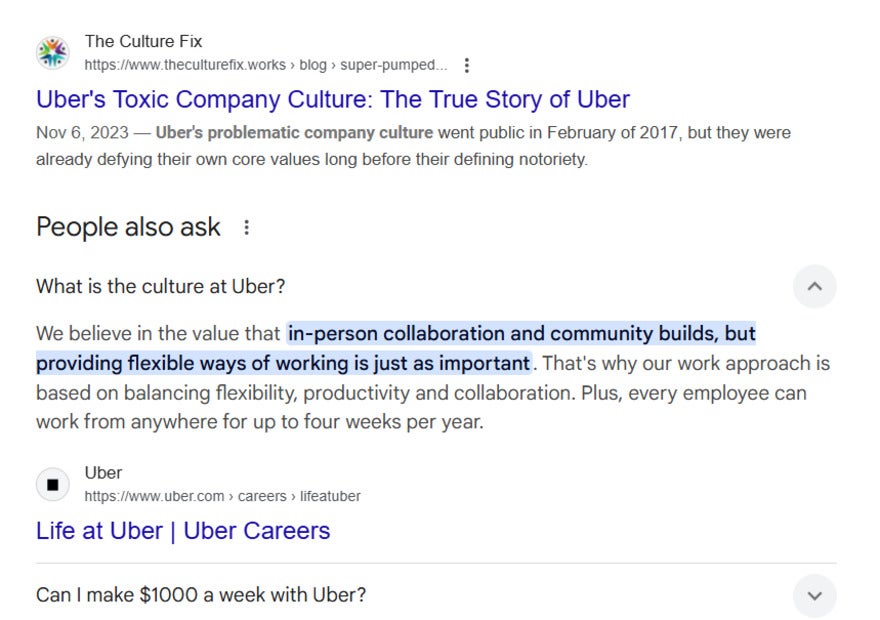Expand the $1000 a week question chevron
Screen dimensions: 880x620
pyautogui.click(x=814, y=596)
